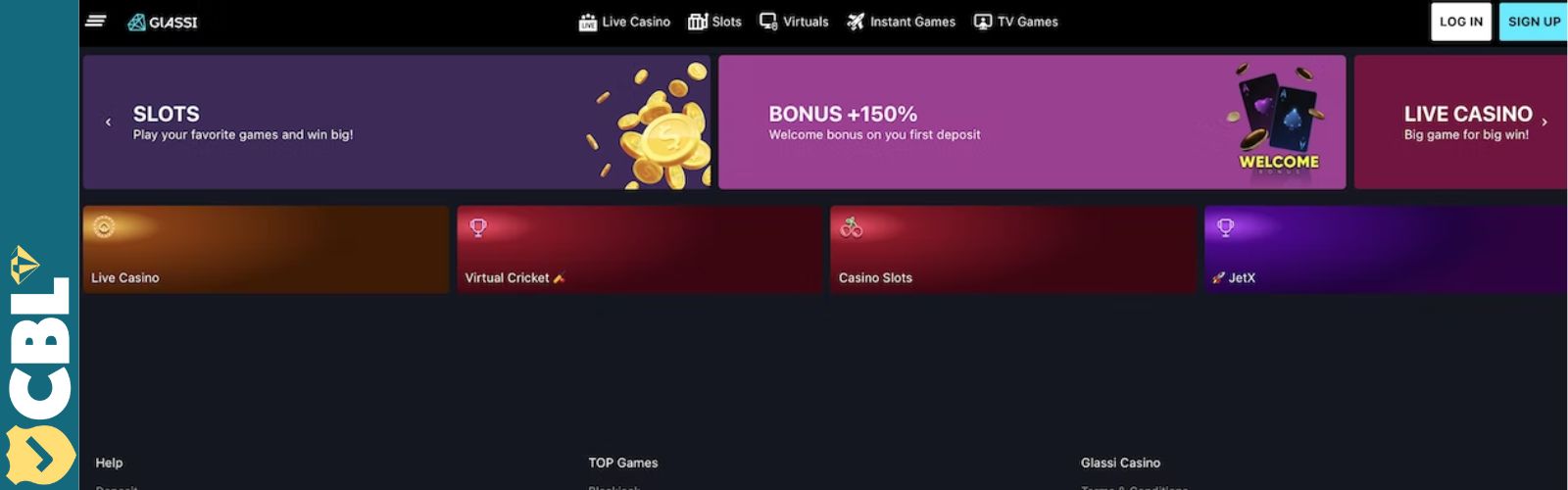Click the Live Casino nav icon
The width and height of the screenshot is (1568, 490).
[x=587, y=22]
